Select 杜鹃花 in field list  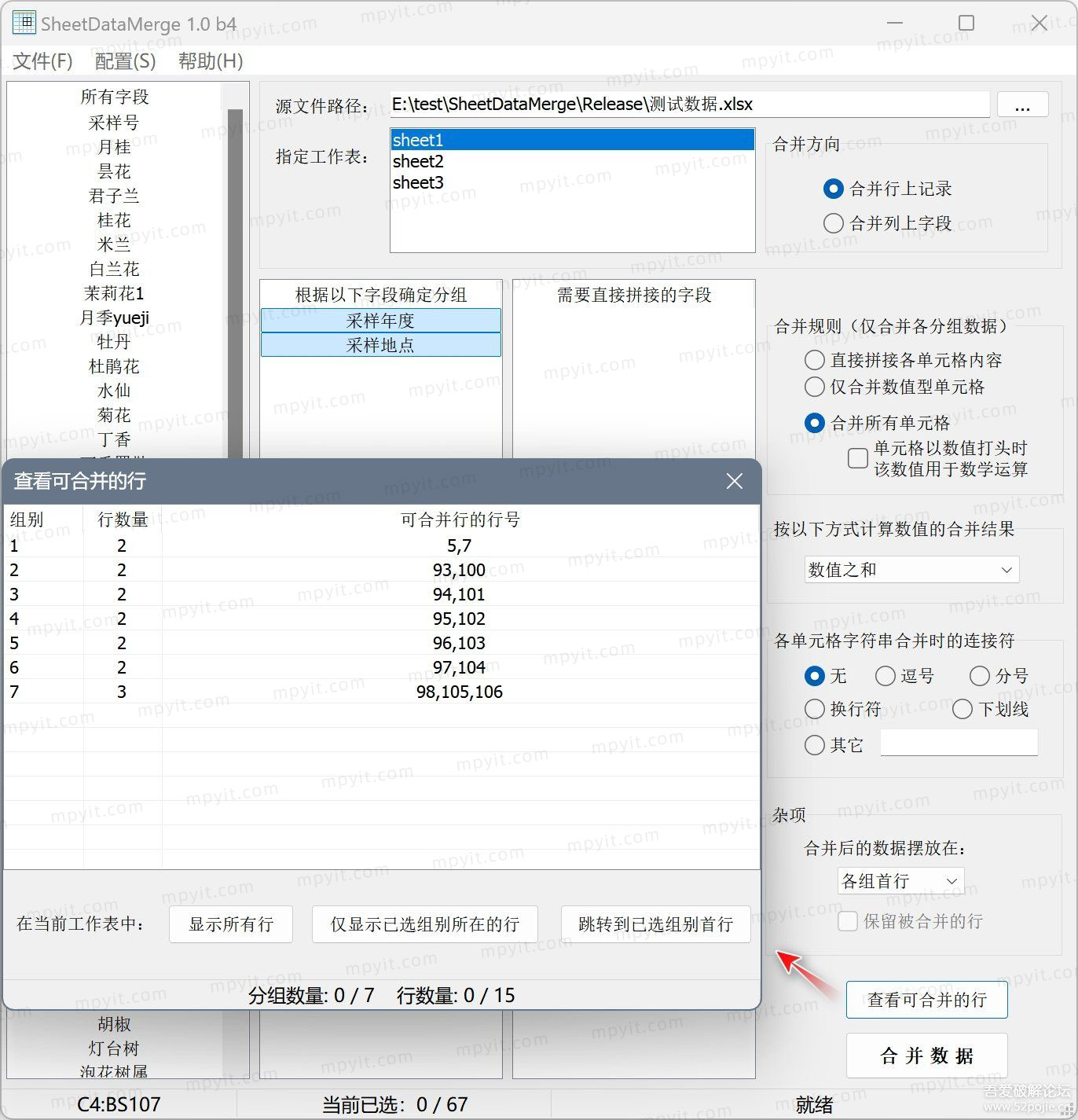(x=115, y=366)
